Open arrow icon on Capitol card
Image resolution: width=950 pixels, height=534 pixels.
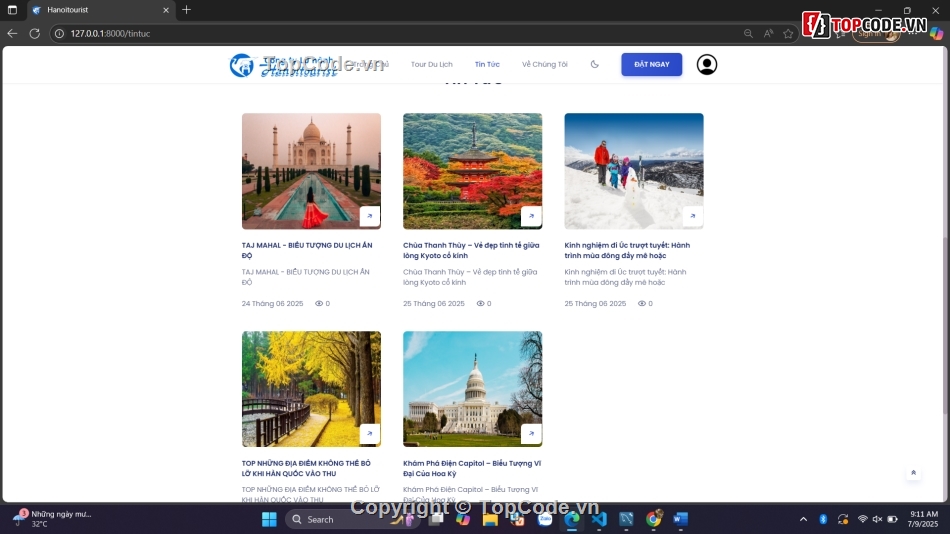[531, 433]
